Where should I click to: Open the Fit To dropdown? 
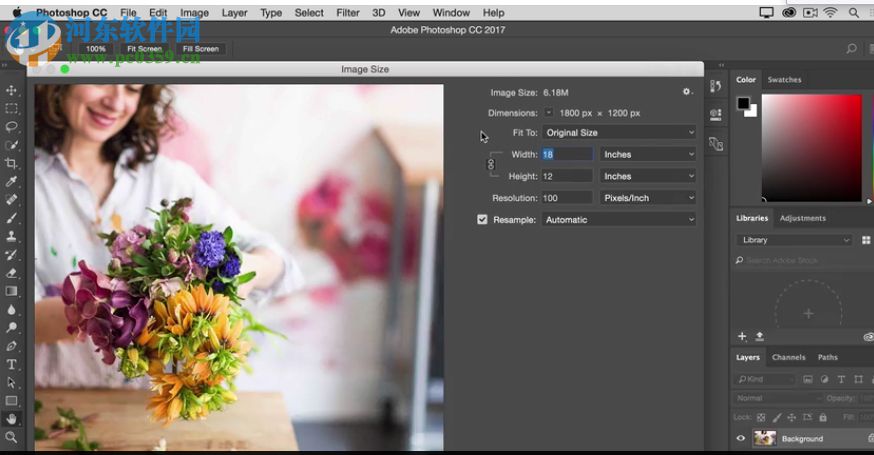pyautogui.click(x=619, y=133)
